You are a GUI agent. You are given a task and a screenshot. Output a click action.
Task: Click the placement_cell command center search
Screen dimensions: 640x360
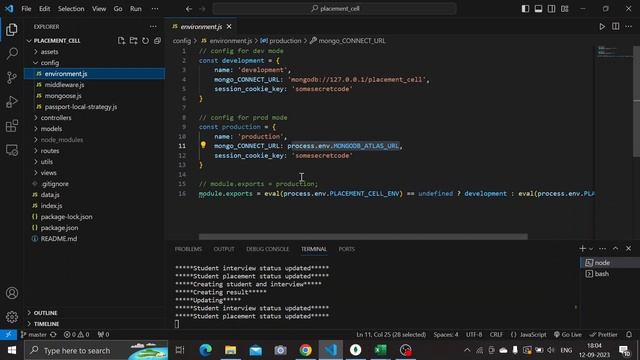334,9
